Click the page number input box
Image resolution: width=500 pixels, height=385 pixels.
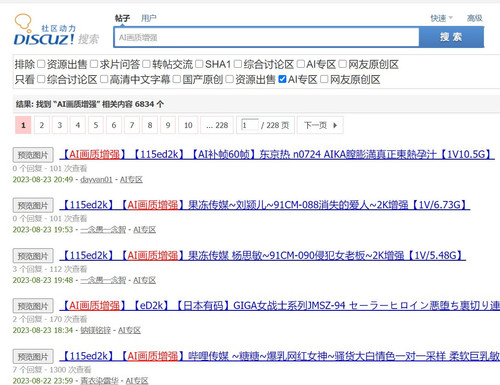click(250, 125)
